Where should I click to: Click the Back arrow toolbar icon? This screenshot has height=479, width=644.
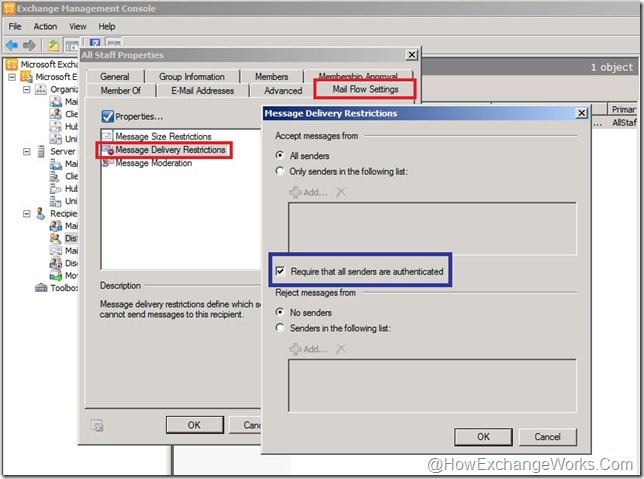pos(12,45)
